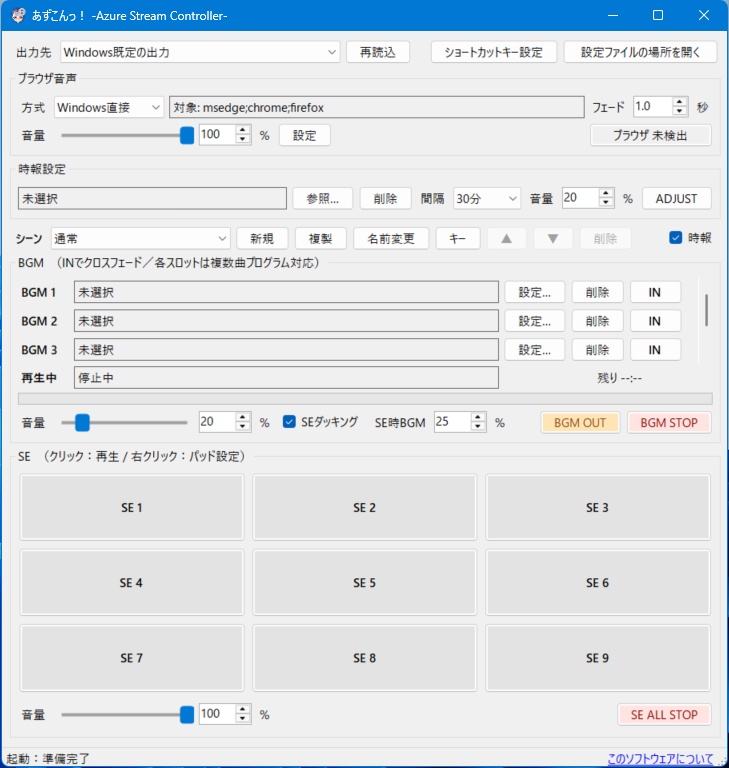The image size is (729, 768).
Task: Play the SE 1 pad
Action: click(x=132, y=507)
